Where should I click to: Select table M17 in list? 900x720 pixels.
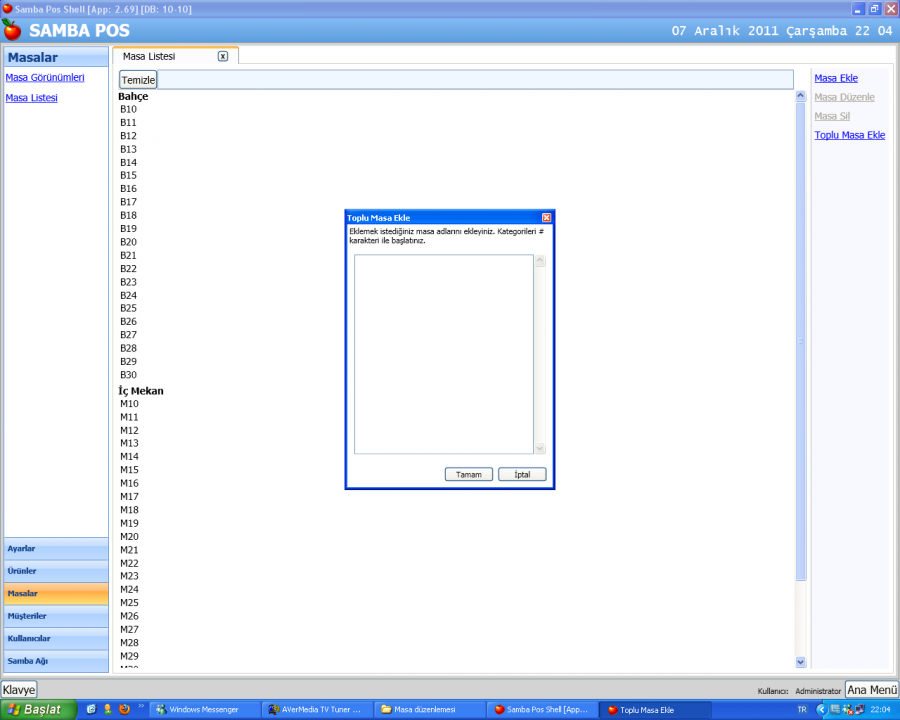pos(129,497)
